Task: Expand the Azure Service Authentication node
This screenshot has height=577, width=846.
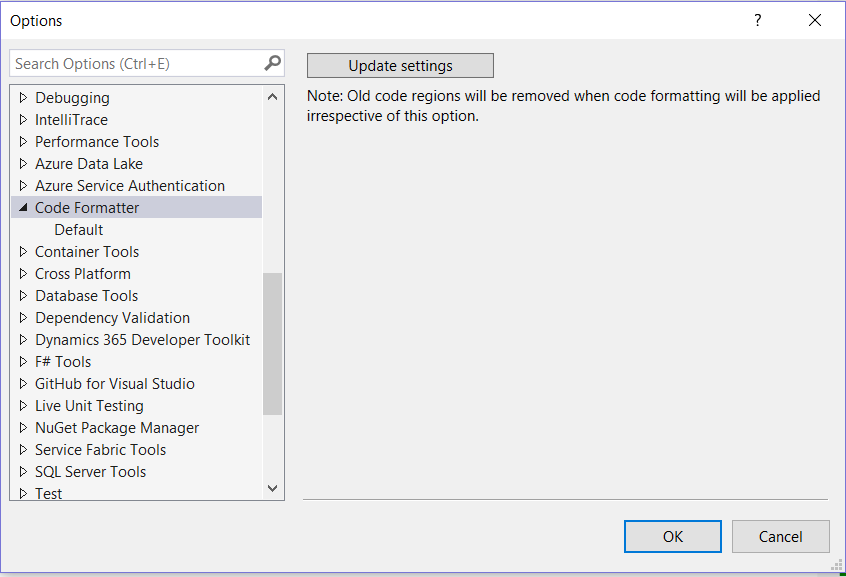Action: (22, 185)
